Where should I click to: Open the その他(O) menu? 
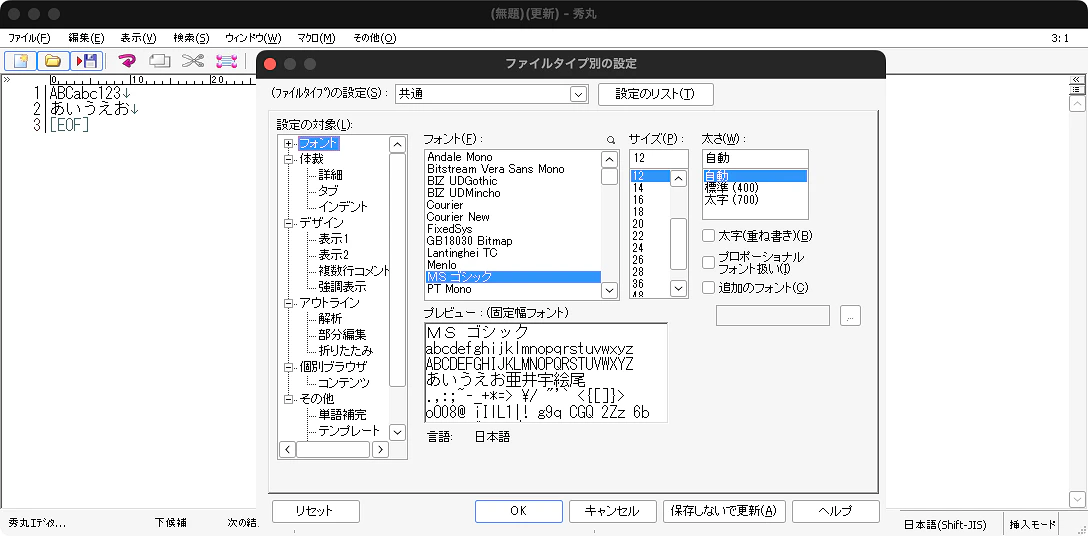coord(375,38)
